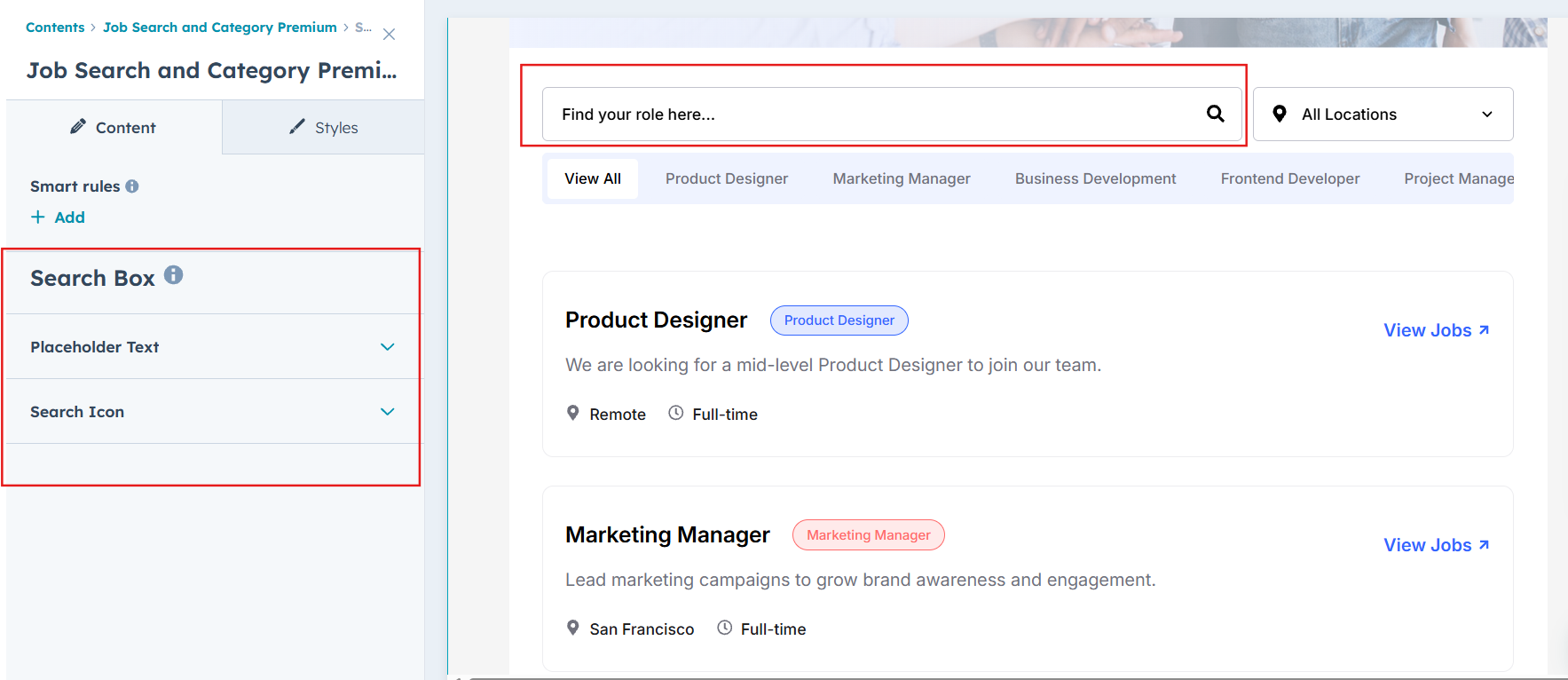Open View Jobs for Marketing Manager
Image resolution: width=1568 pixels, height=680 pixels.
pyautogui.click(x=1436, y=545)
